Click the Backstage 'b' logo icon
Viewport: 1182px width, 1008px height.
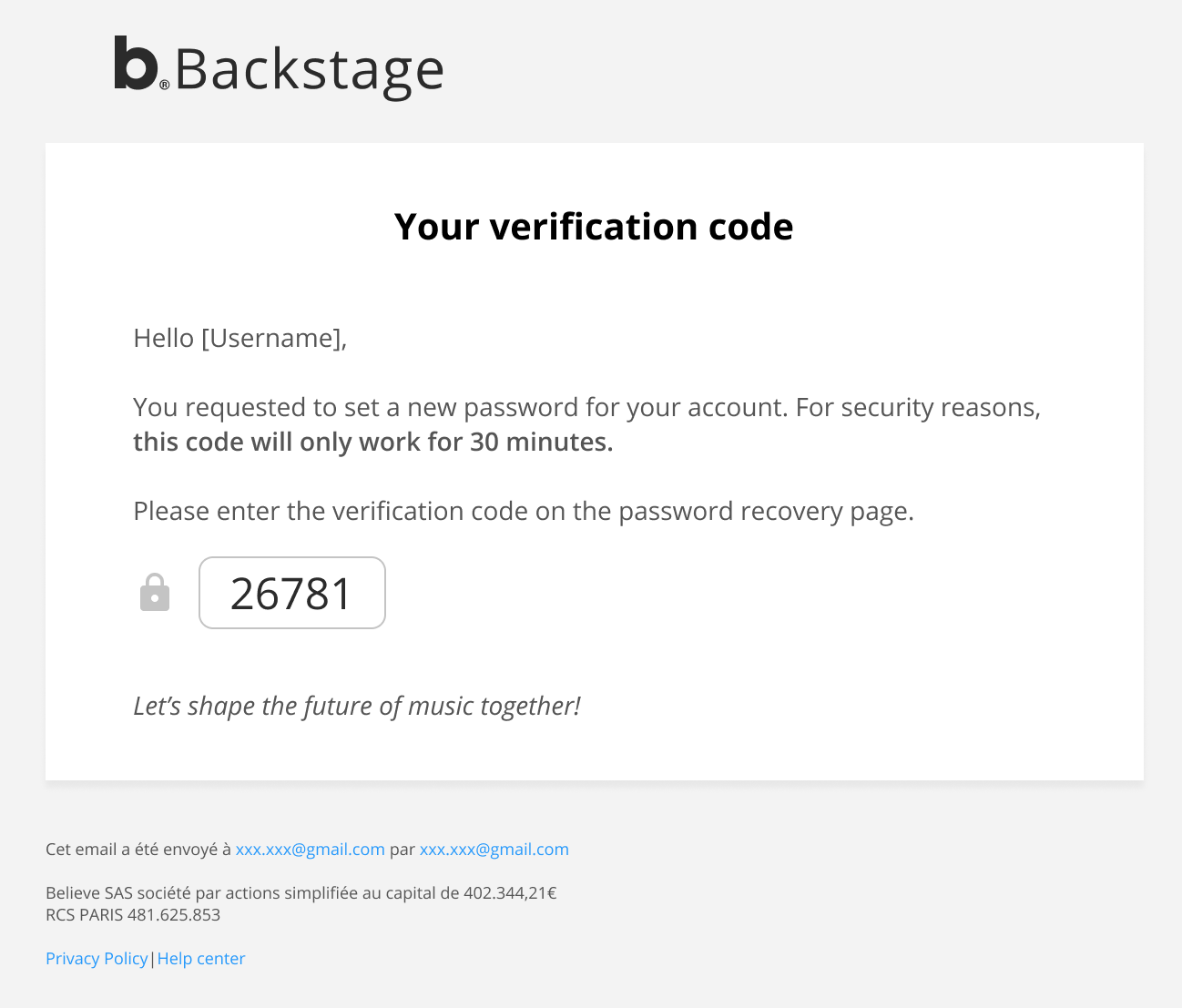tap(135, 64)
